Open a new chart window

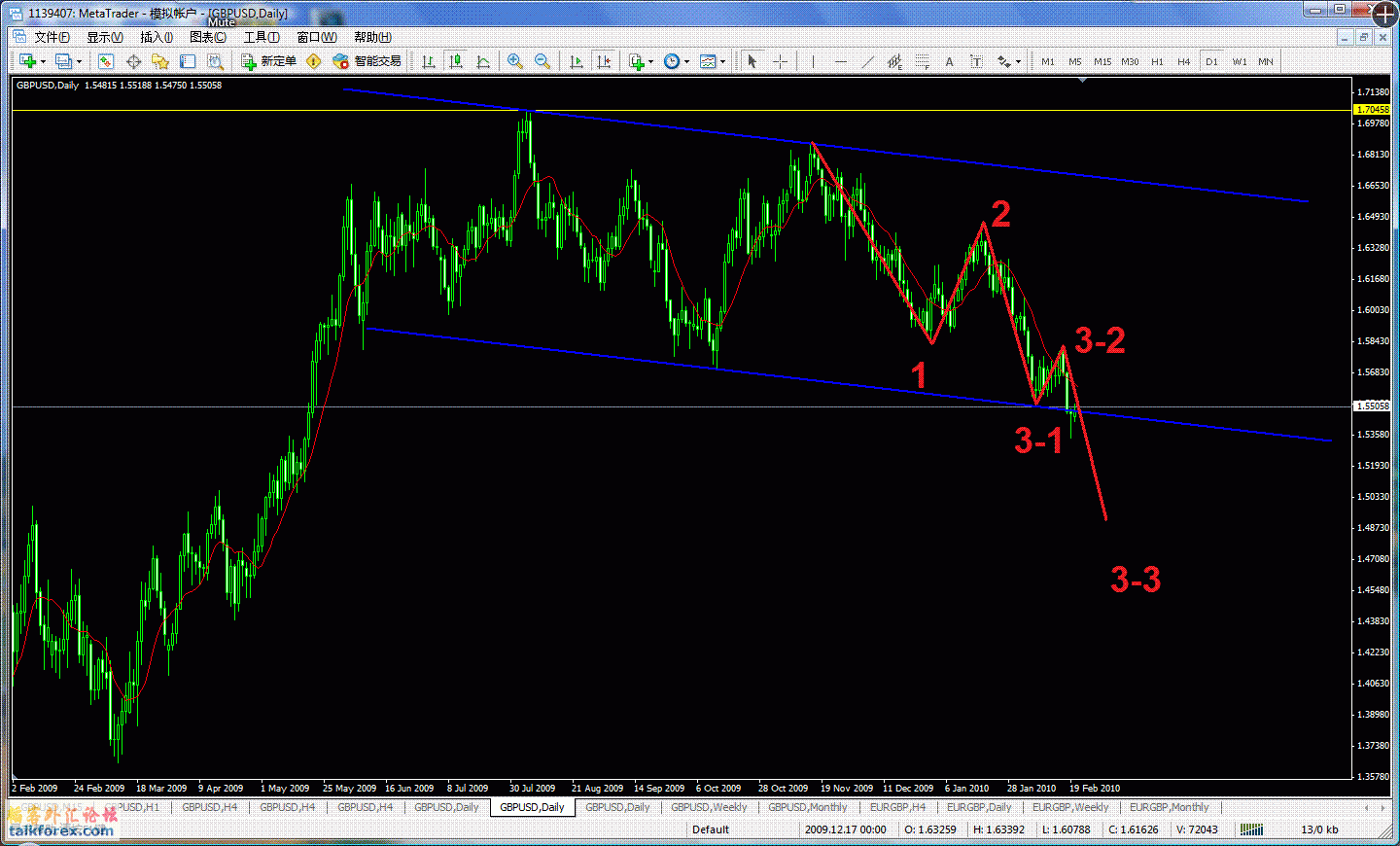[x=27, y=61]
